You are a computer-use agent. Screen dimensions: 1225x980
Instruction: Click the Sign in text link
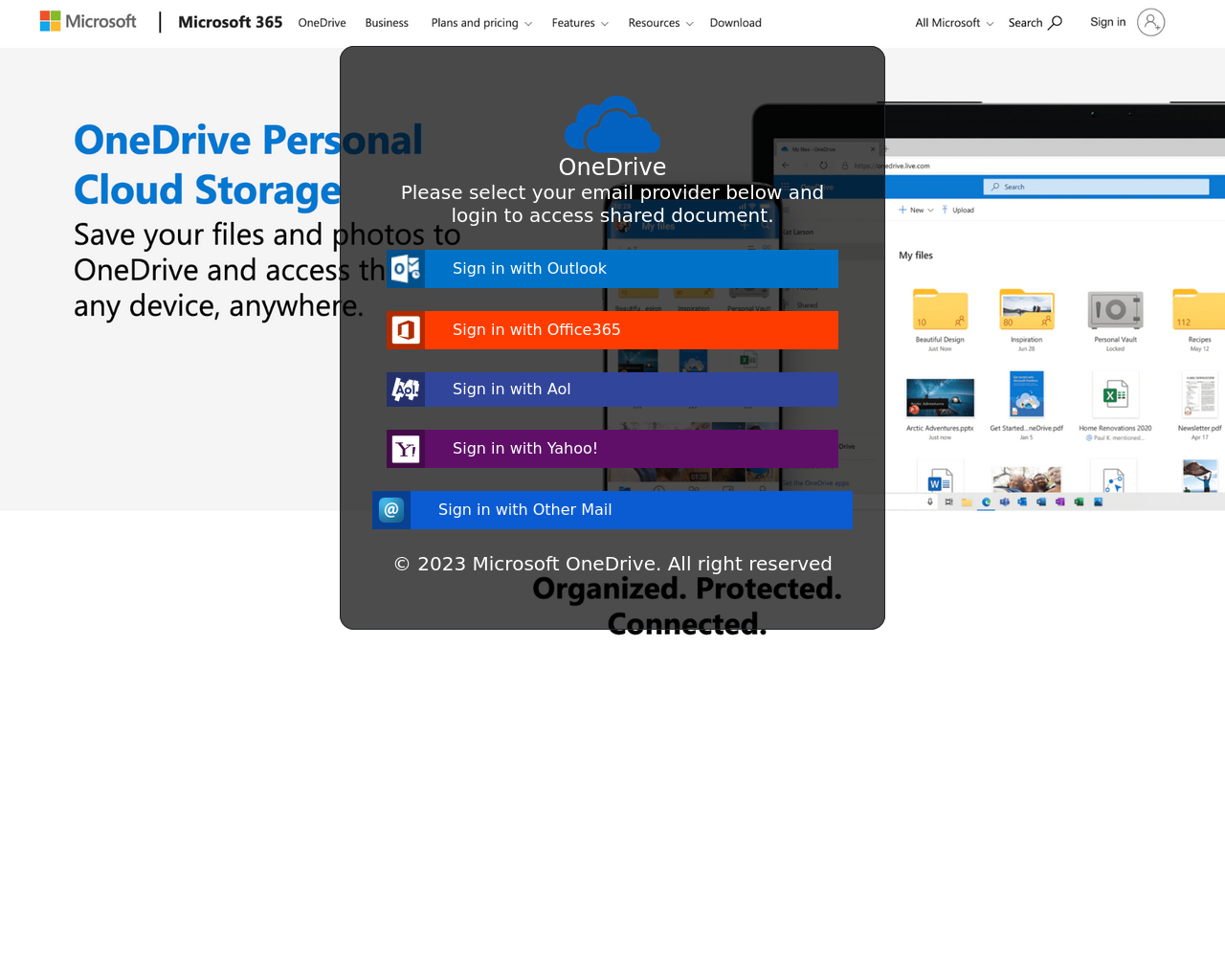[1107, 22]
